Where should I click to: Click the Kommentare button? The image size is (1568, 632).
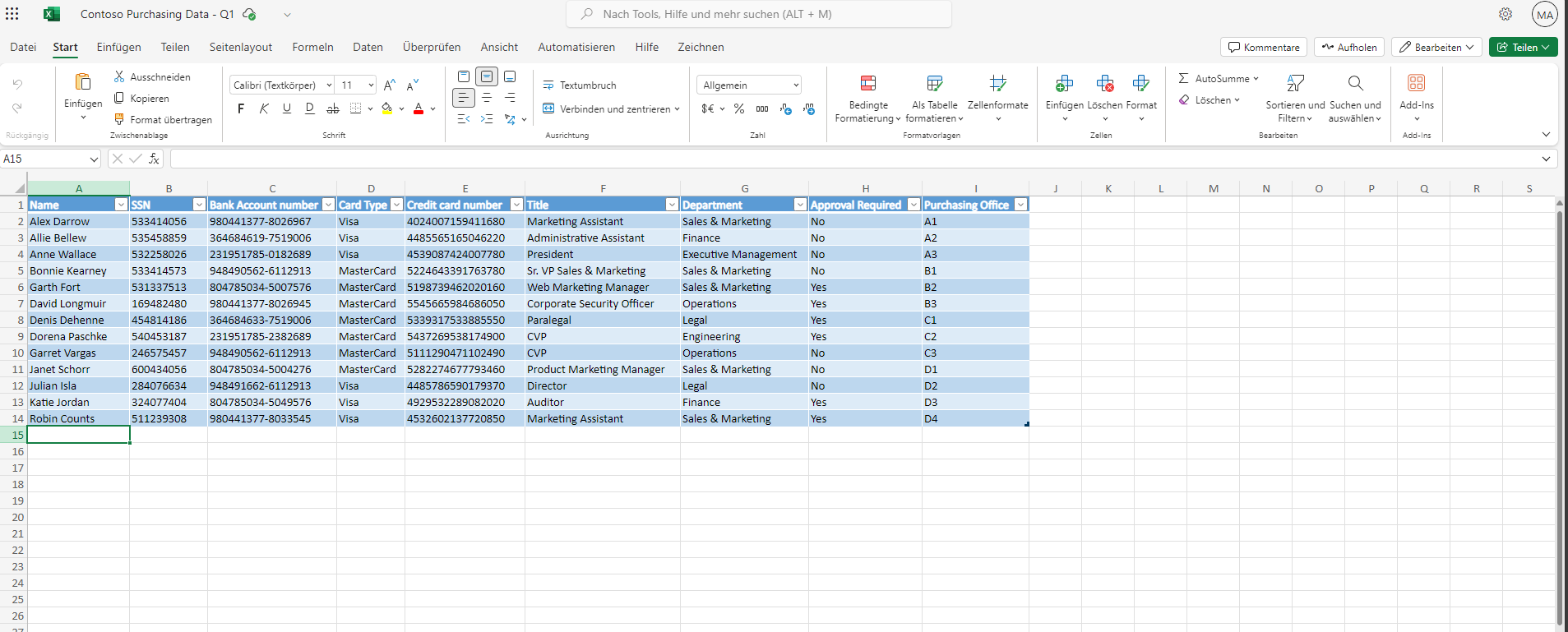click(x=1264, y=47)
